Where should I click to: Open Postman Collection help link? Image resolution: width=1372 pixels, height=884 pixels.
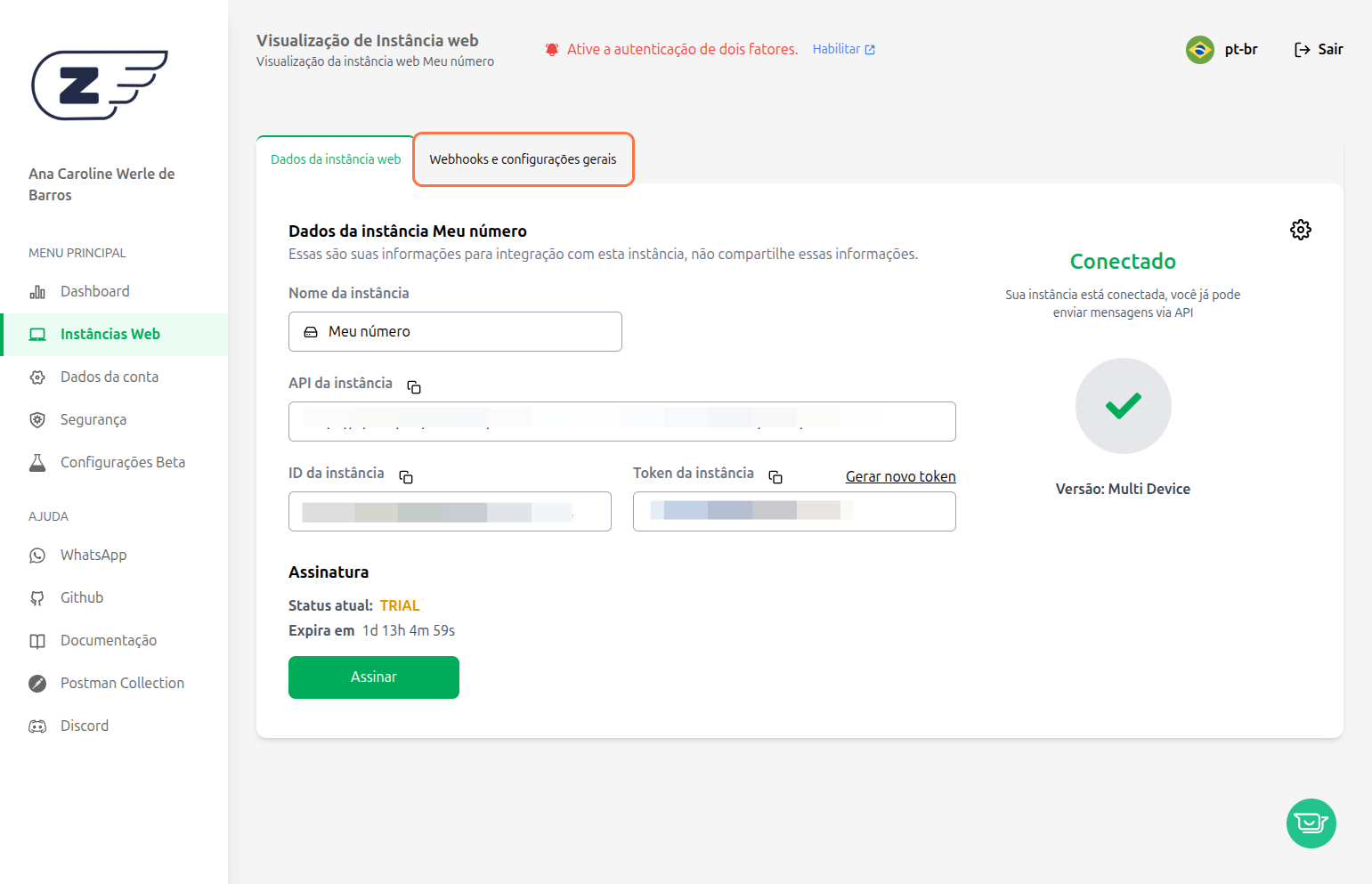pyautogui.click(x=122, y=683)
